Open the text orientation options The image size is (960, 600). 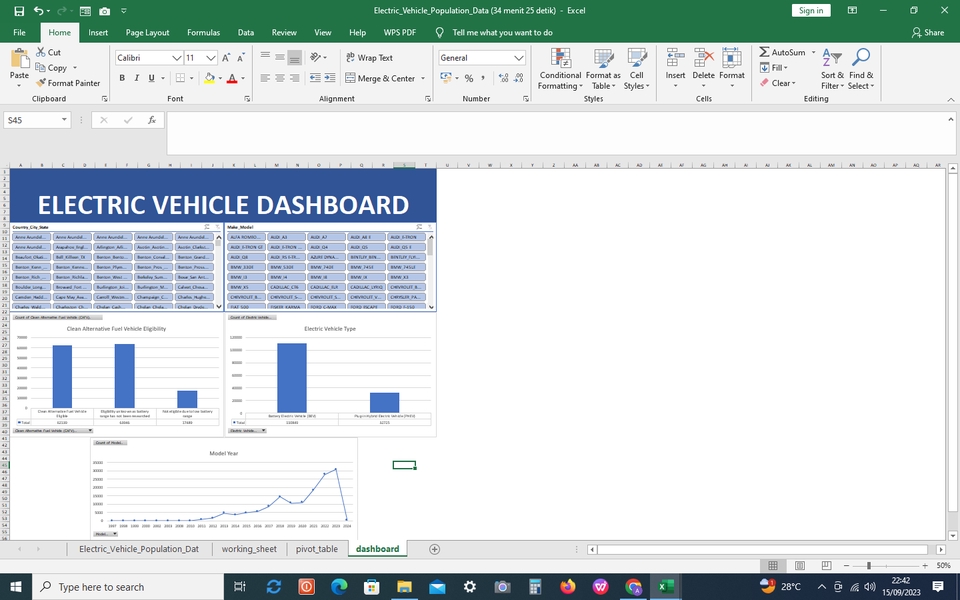(x=318, y=57)
